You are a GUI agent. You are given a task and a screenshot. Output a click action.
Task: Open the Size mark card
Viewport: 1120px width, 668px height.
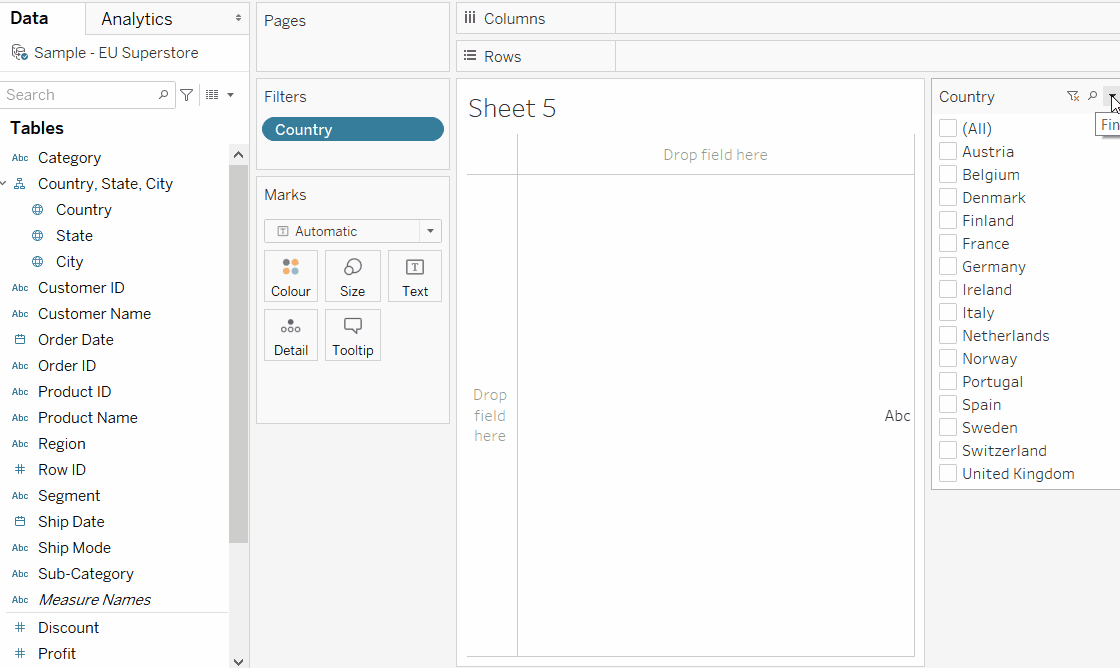point(352,276)
